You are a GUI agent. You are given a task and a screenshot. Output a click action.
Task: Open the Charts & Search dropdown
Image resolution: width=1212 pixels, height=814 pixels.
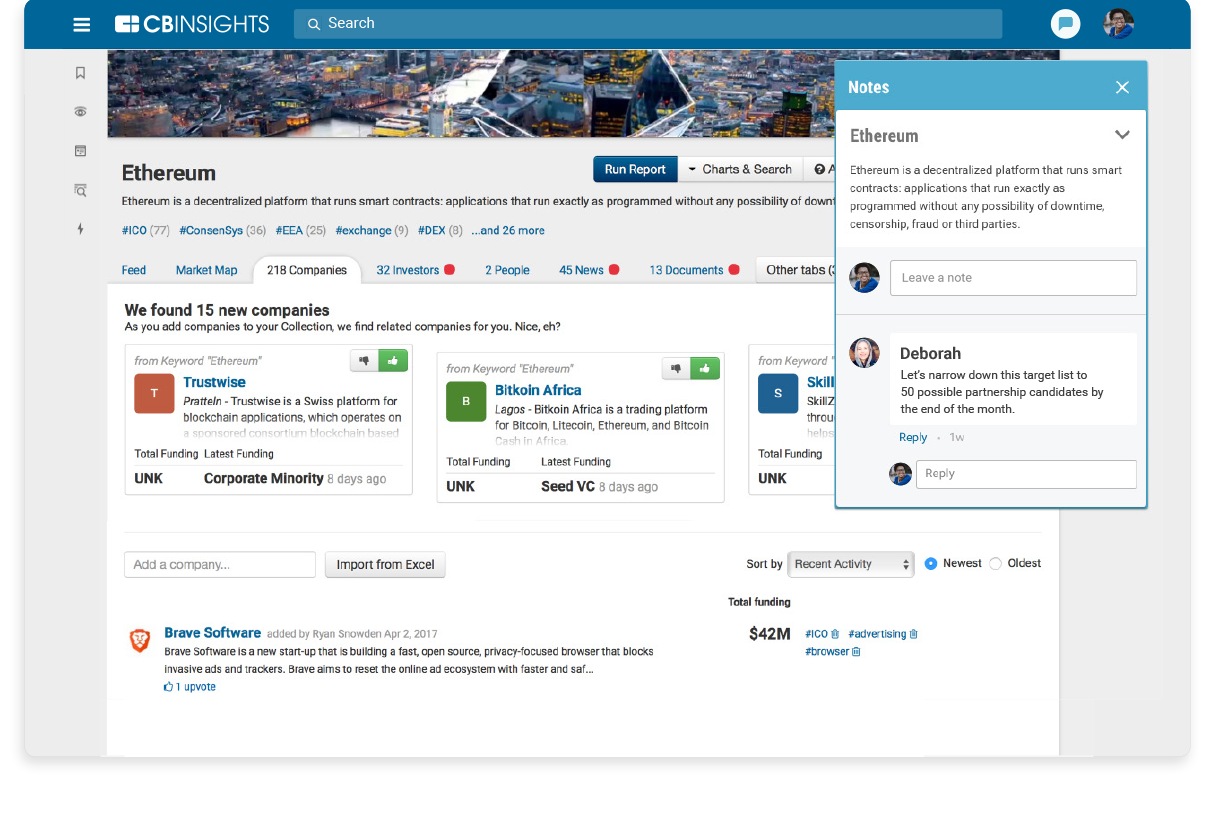point(740,169)
